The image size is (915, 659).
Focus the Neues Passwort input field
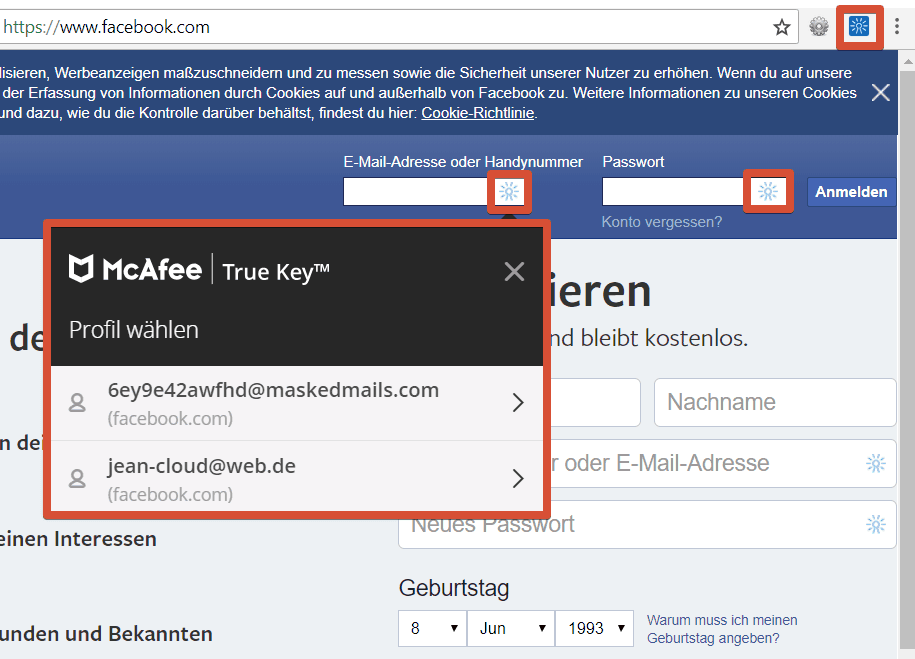point(647,524)
